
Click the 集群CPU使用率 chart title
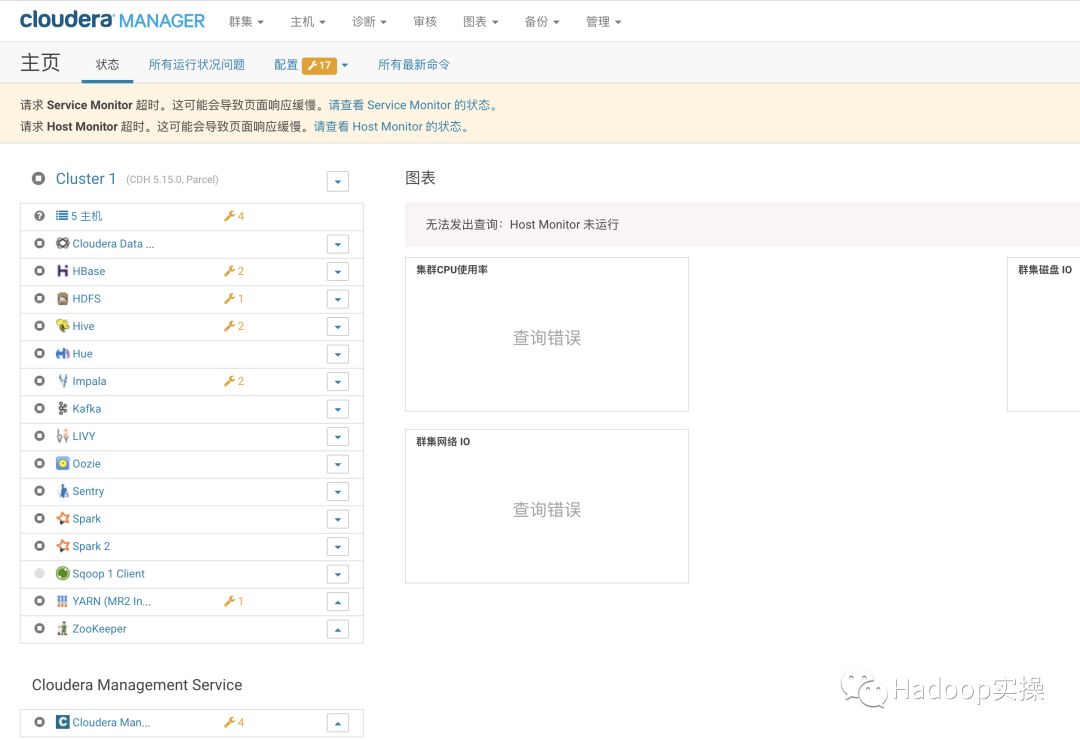click(x=452, y=269)
